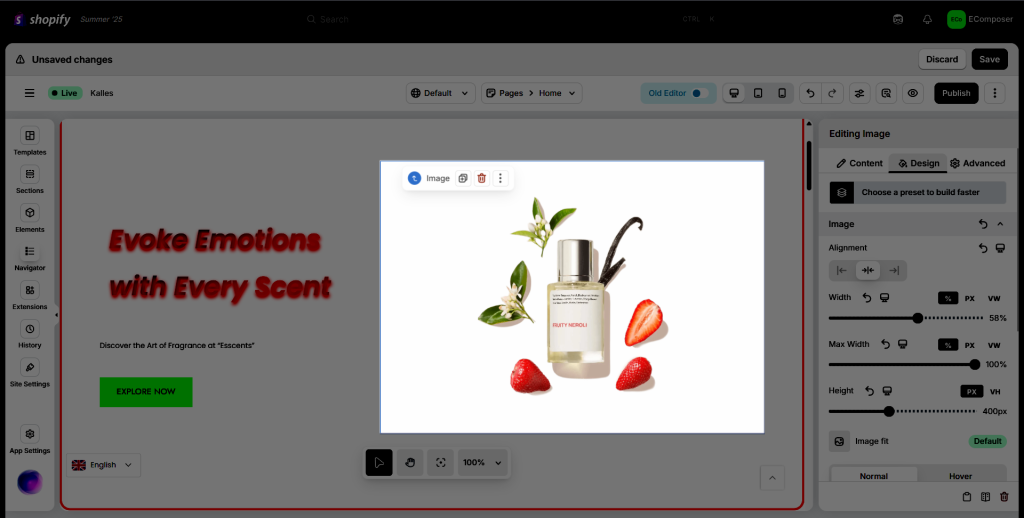The height and width of the screenshot is (518, 1024).
Task: Align the image to the right
Action: click(x=894, y=270)
